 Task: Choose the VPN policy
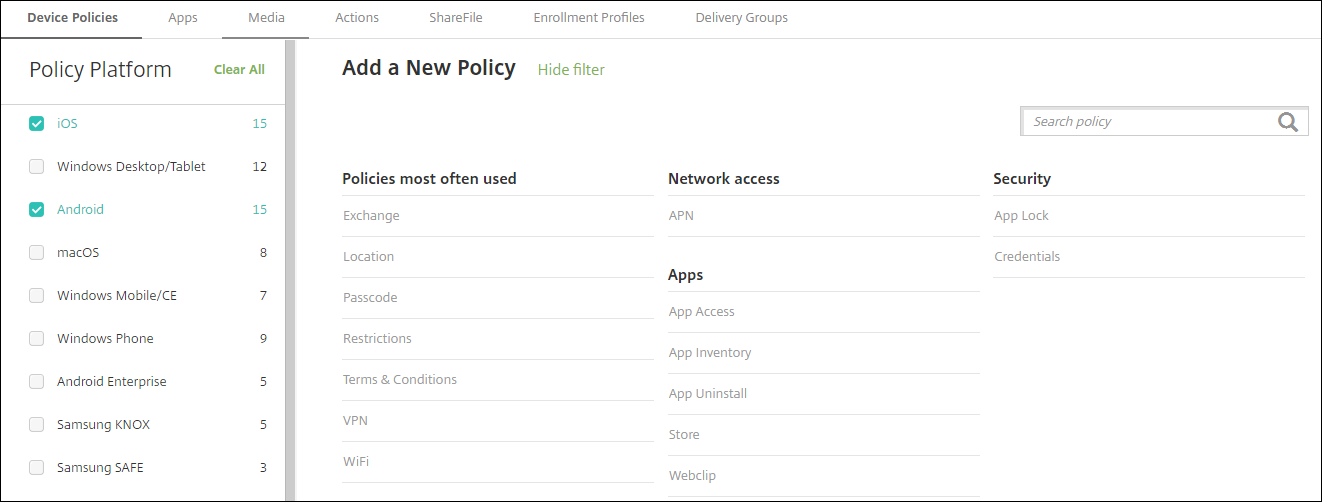click(355, 421)
